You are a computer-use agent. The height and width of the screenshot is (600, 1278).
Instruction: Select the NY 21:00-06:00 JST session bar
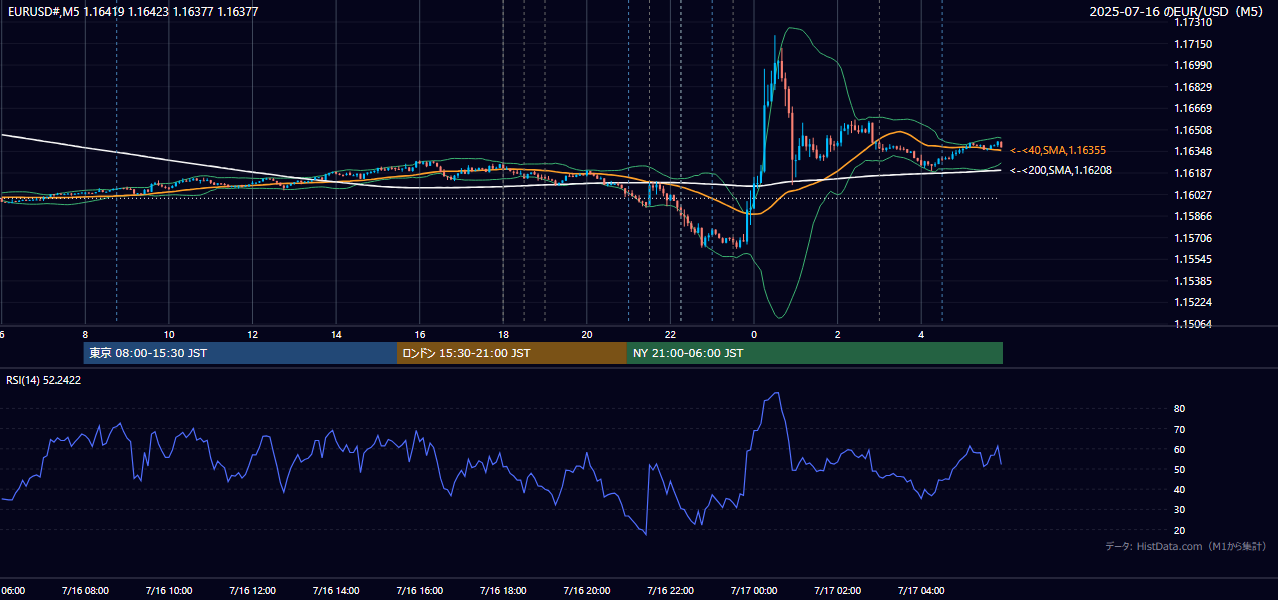pyautogui.click(x=815, y=353)
